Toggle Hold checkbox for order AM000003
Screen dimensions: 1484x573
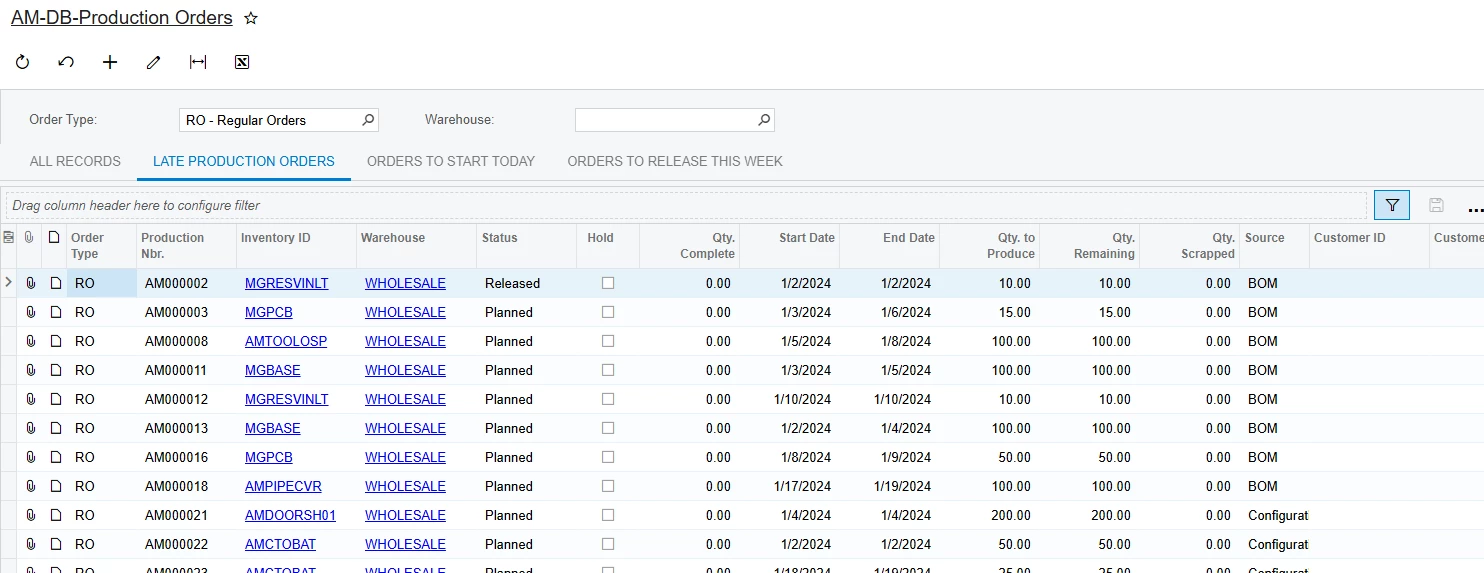608,312
